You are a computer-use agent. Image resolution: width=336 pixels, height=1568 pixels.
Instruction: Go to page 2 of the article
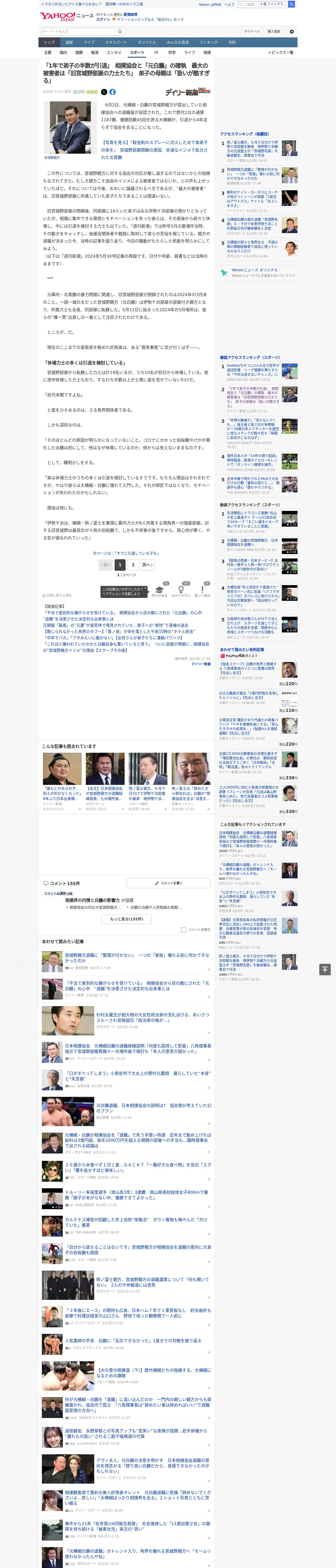pyautogui.click(x=133, y=565)
